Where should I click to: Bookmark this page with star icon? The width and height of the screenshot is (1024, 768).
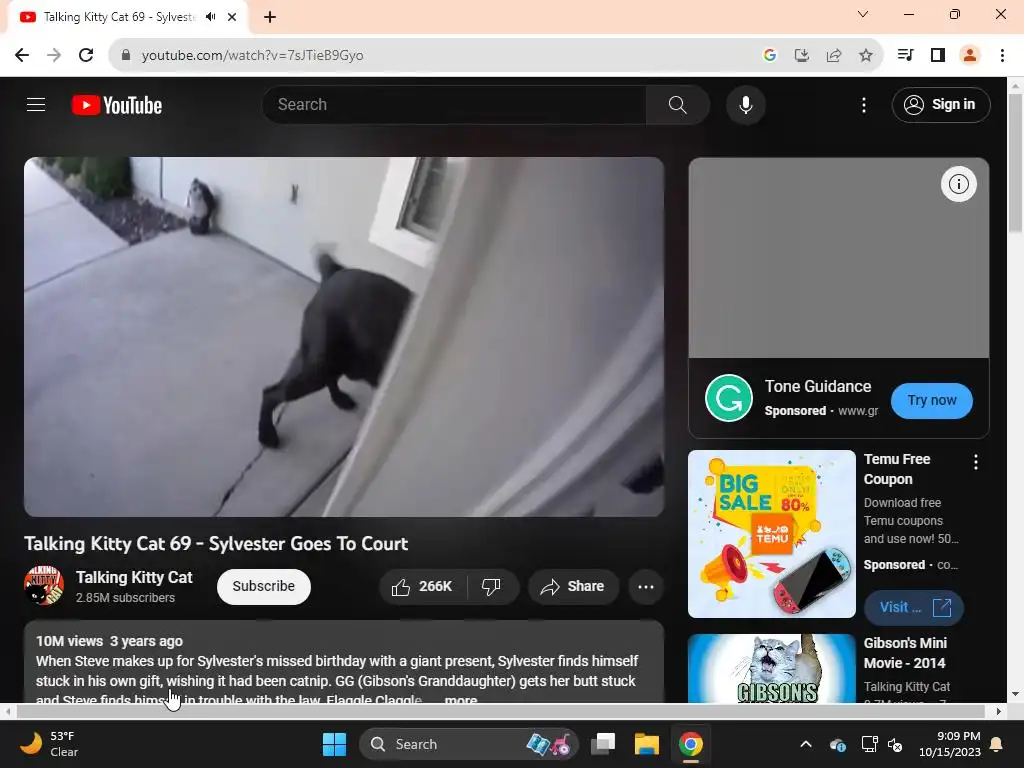point(865,55)
